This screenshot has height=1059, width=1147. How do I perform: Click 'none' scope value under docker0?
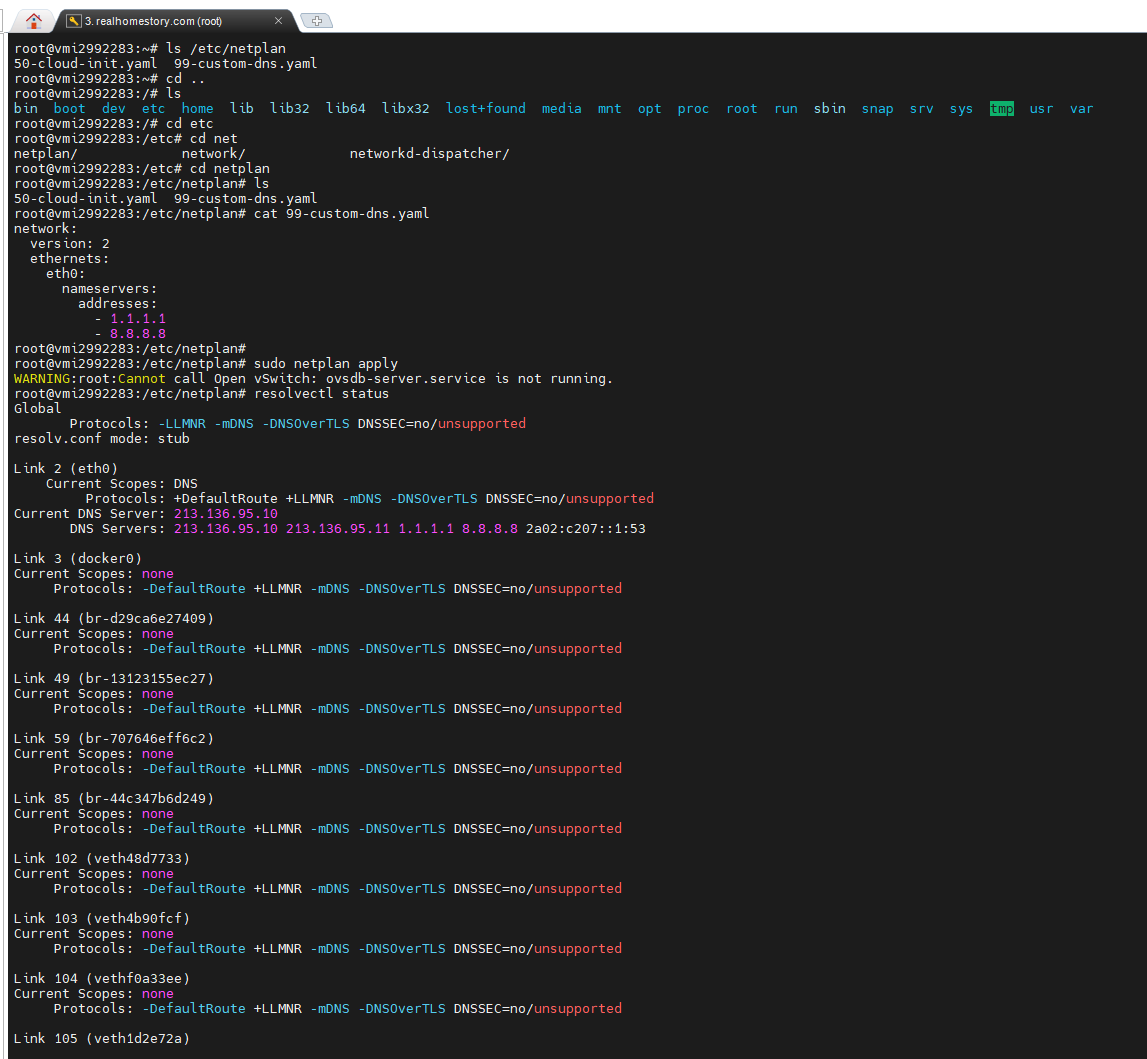tap(157, 574)
